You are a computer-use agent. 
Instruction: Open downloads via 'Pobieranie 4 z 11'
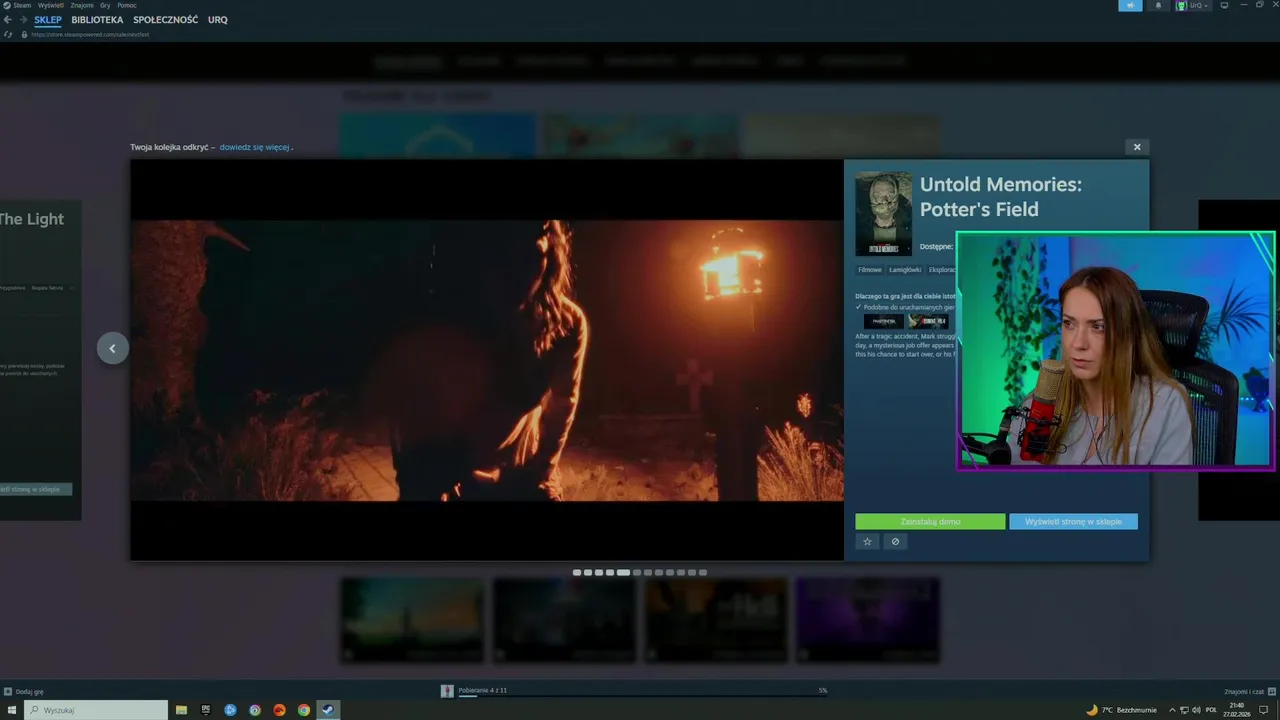(x=483, y=690)
